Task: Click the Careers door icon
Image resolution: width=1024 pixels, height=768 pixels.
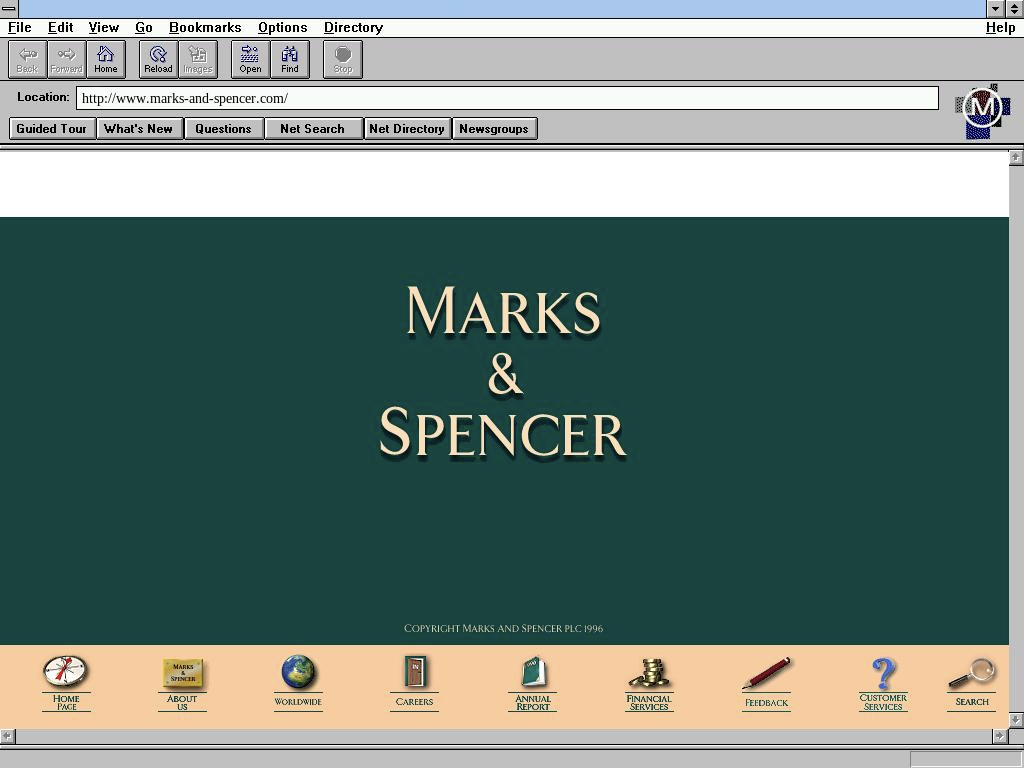Action: pyautogui.click(x=414, y=672)
